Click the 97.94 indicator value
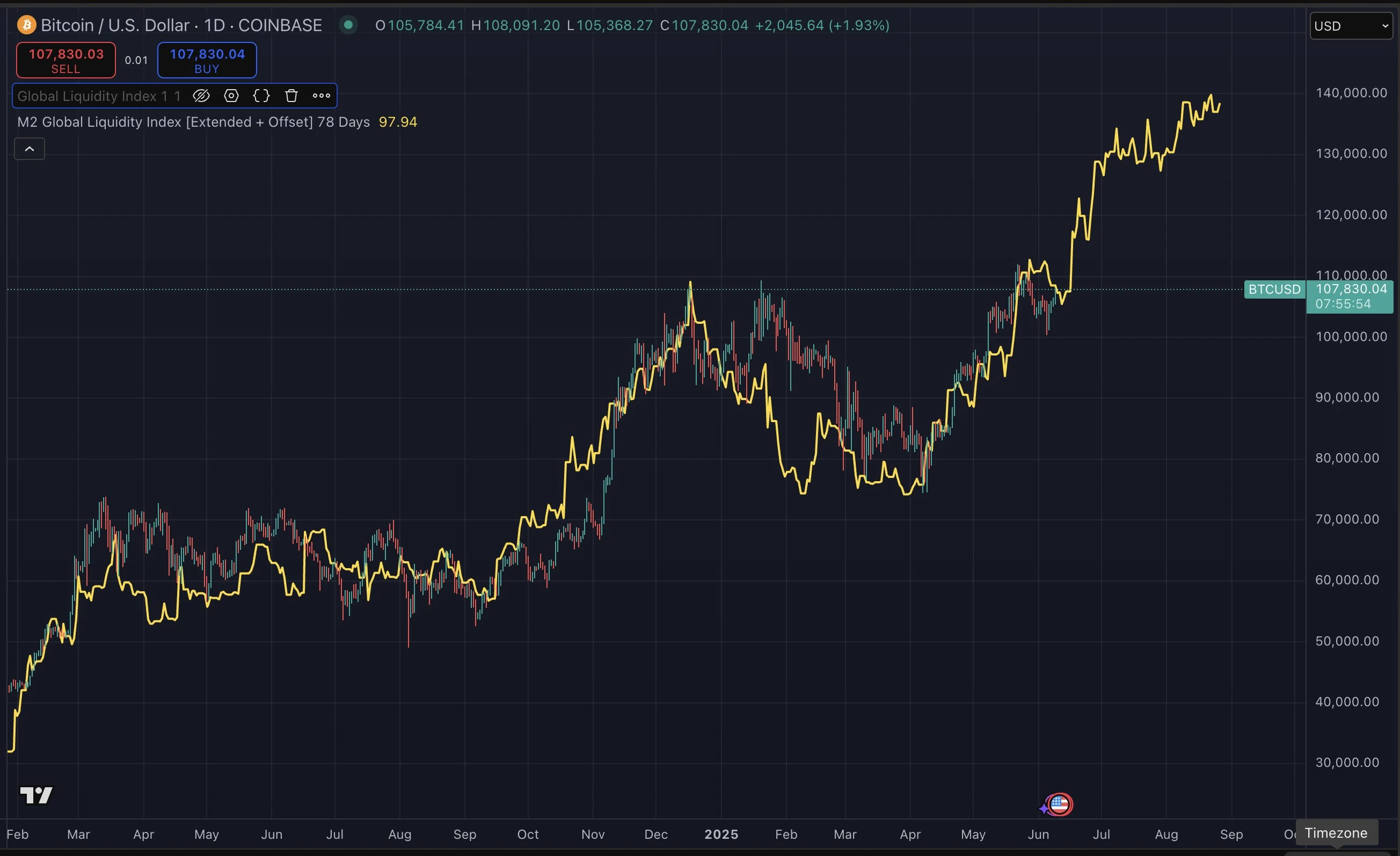 [x=397, y=121]
